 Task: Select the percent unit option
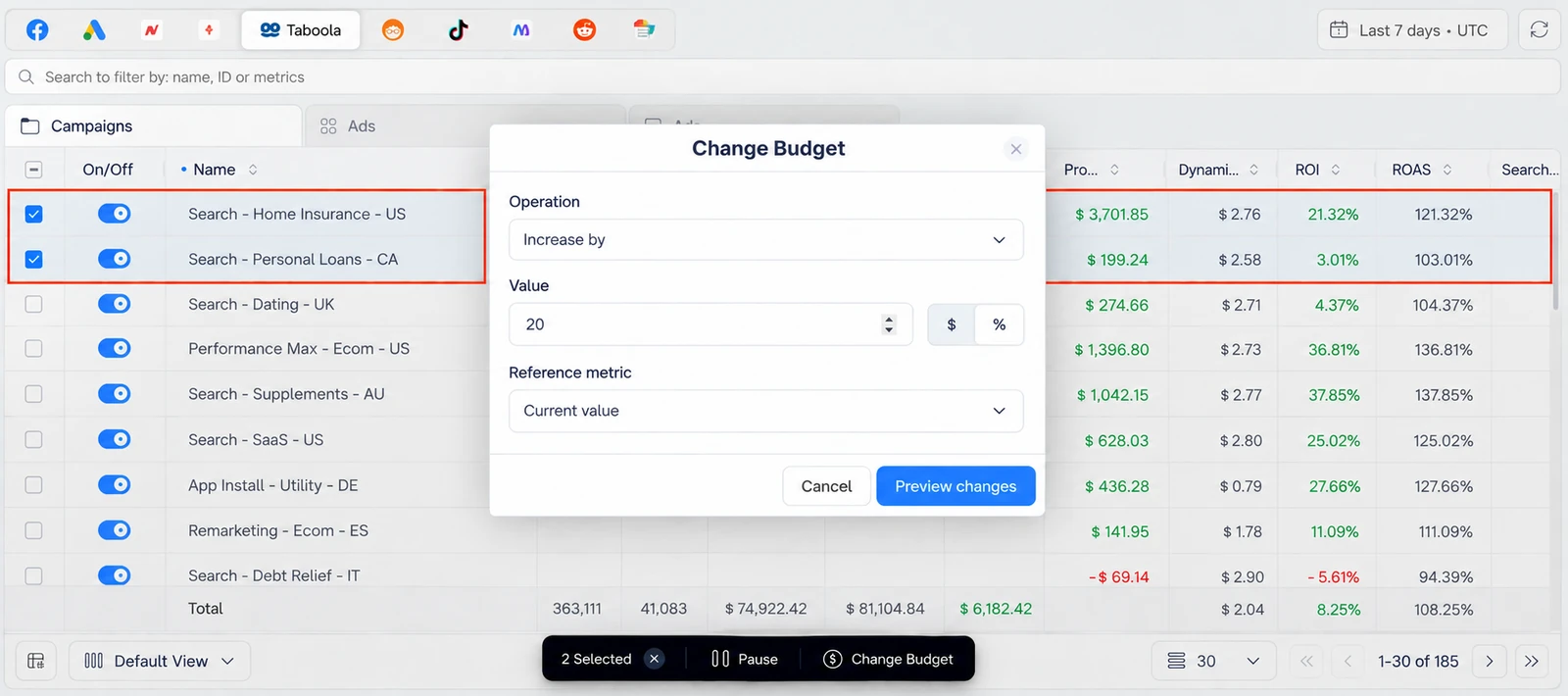[x=1000, y=324]
